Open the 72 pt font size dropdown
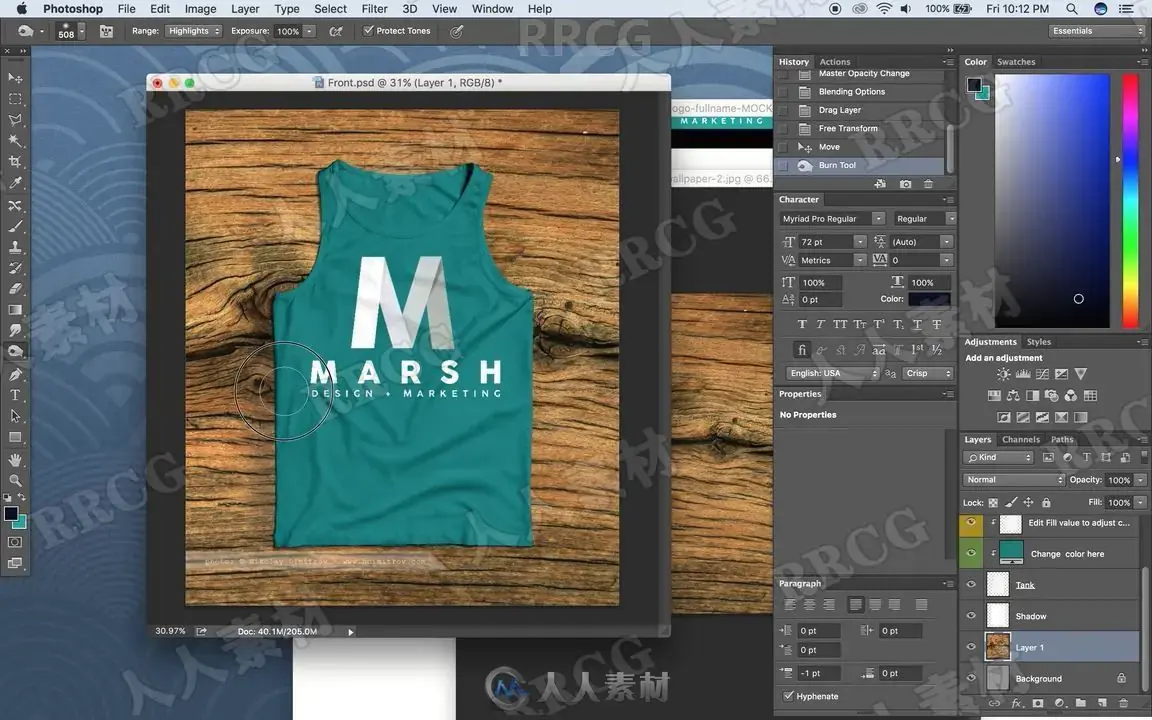The height and width of the screenshot is (720, 1152). point(860,242)
